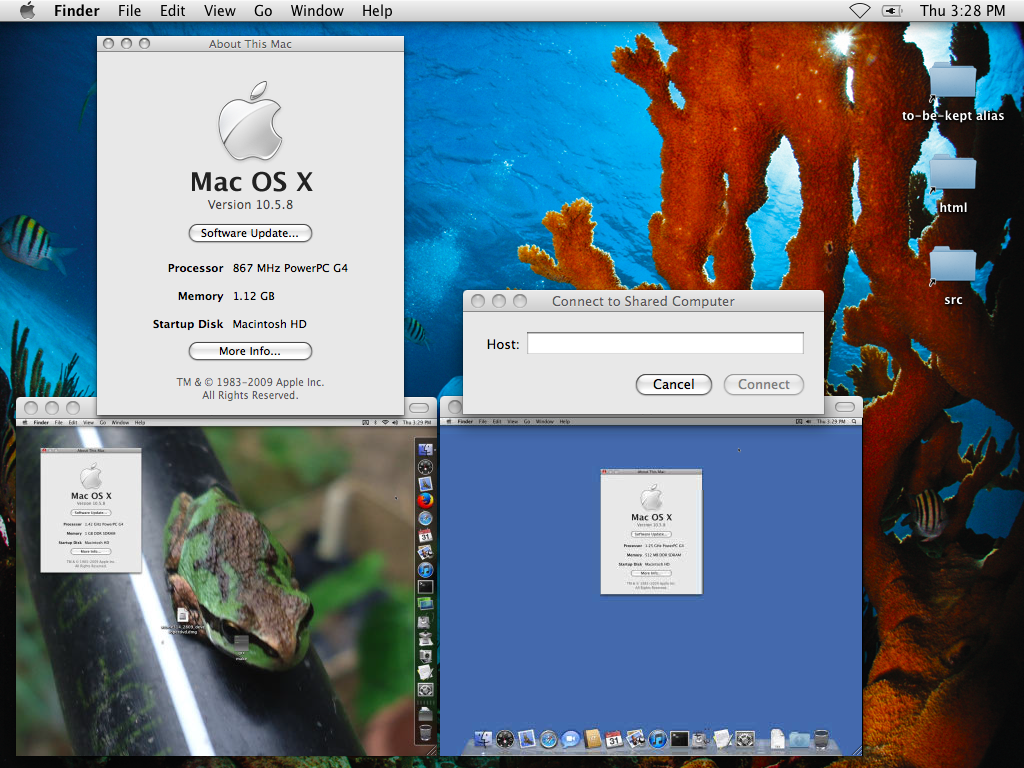This screenshot has height=768, width=1024.
Task: Open iPhoto in left remote screen's vertical dock
Action: (x=425, y=552)
